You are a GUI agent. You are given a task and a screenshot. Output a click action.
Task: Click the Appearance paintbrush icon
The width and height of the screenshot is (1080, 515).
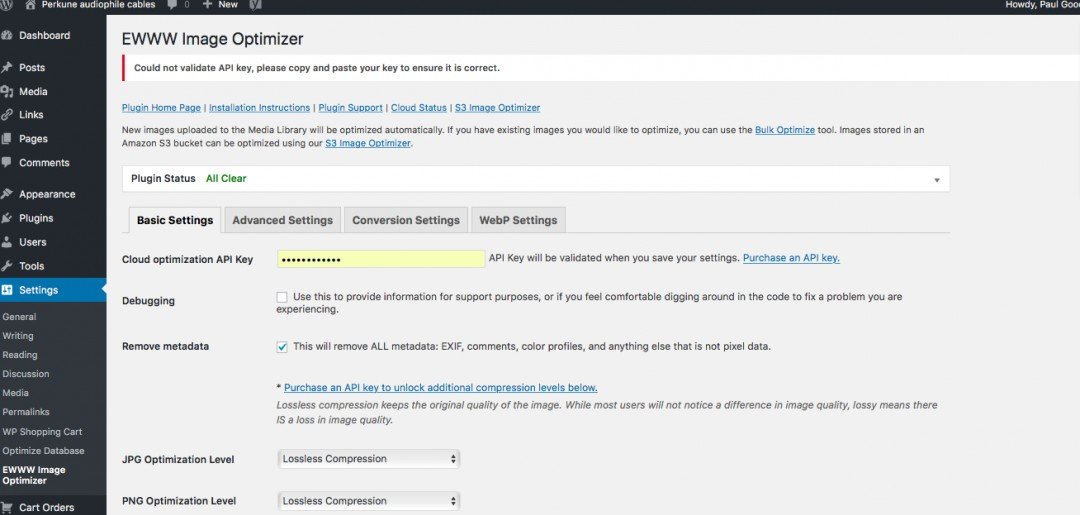click(7, 194)
